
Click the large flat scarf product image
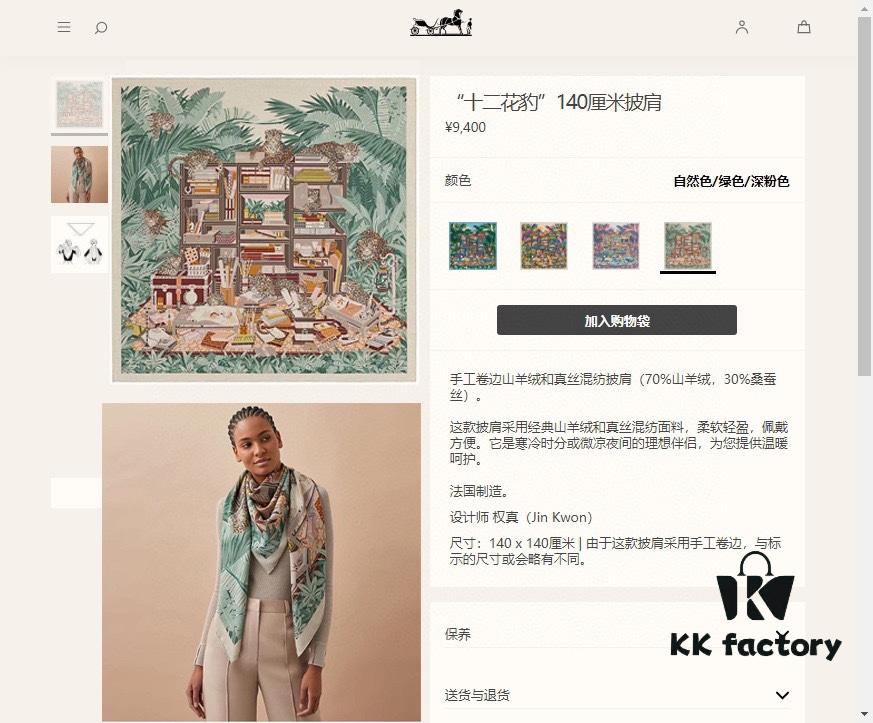(x=264, y=230)
